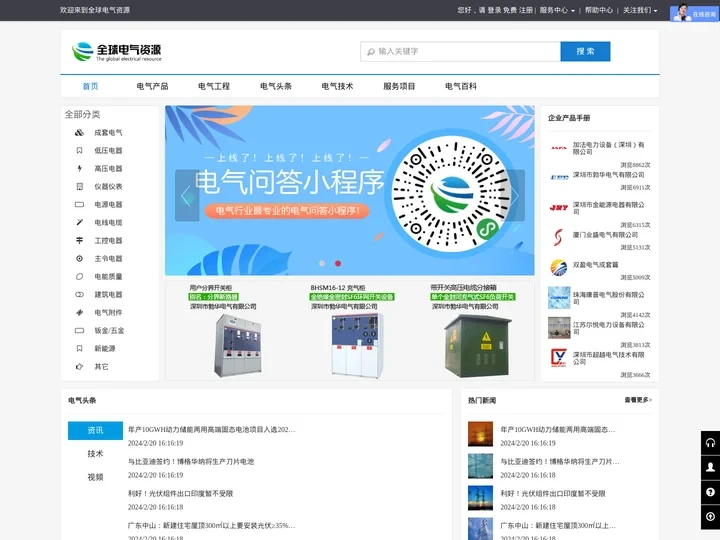The width and height of the screenshot is (720, 540).
Task: Open the 首页 navigation tab
Action: pyautogui.click(x=90, y=86)
